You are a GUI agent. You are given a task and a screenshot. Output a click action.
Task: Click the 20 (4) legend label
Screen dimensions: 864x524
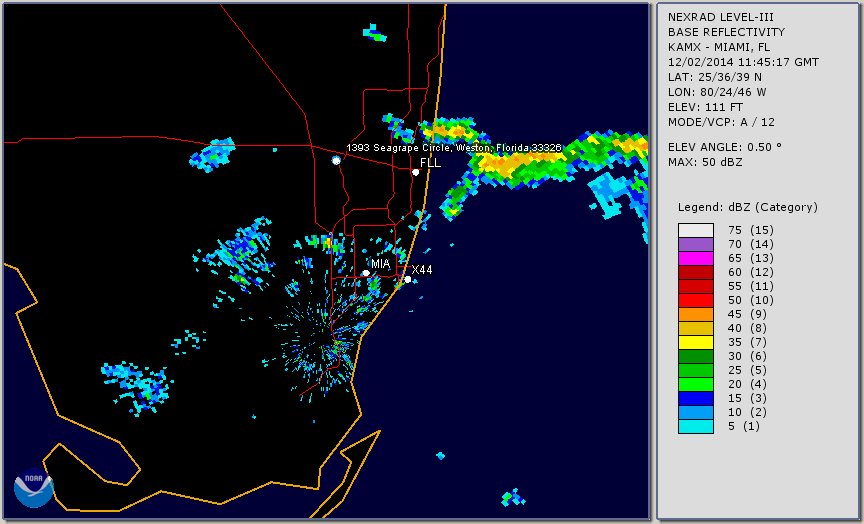click(x=747, y=384)
